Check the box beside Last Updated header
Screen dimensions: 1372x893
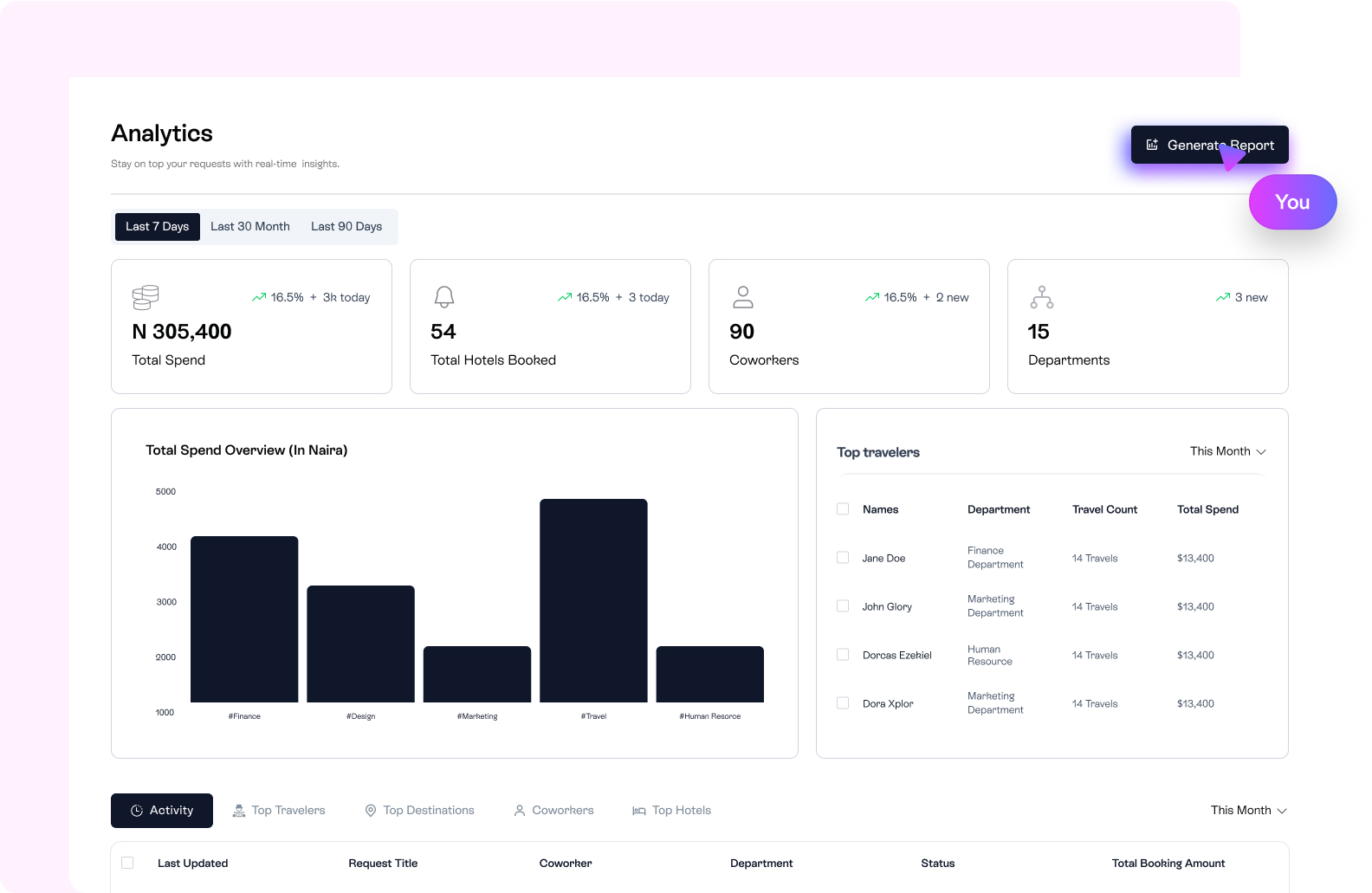pyautogui.click(x=127, y=863)
